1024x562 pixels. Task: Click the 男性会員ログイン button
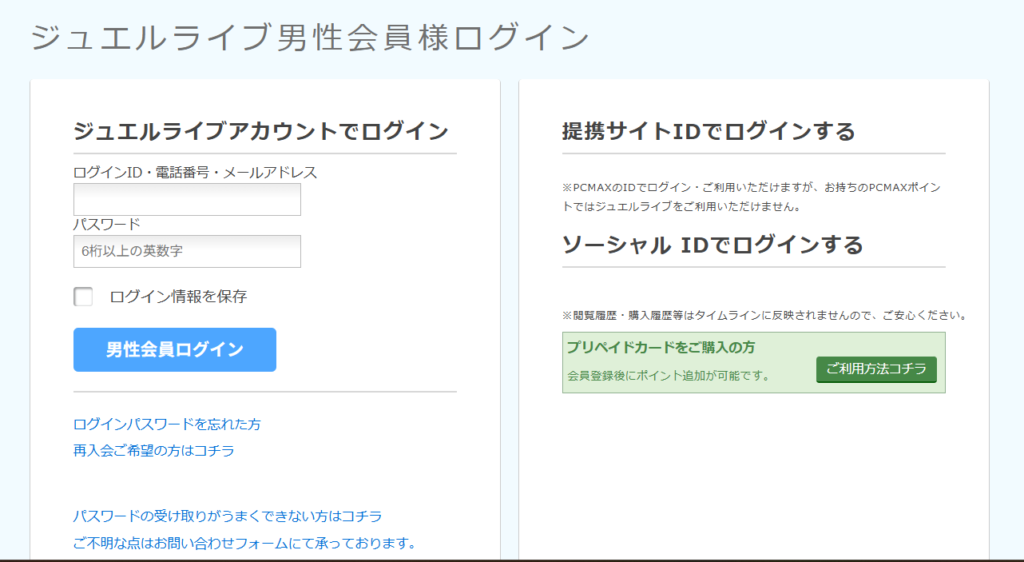(x=174, y=350)
